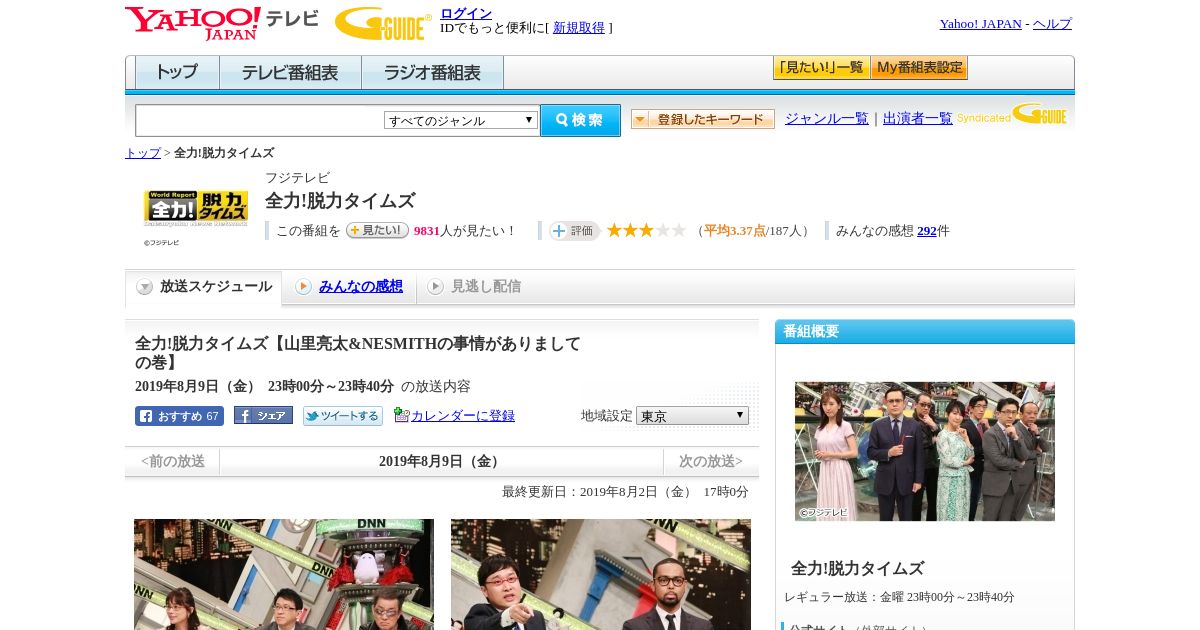Click the G-GUIDE logo in the header
Image resolution: width=1200 pixels, height=630 pixels.
(383, 23)
